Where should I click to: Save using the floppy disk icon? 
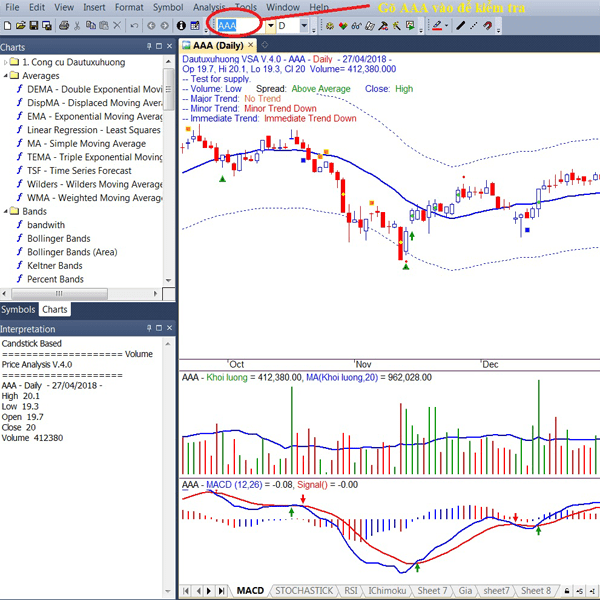point(34,26)
